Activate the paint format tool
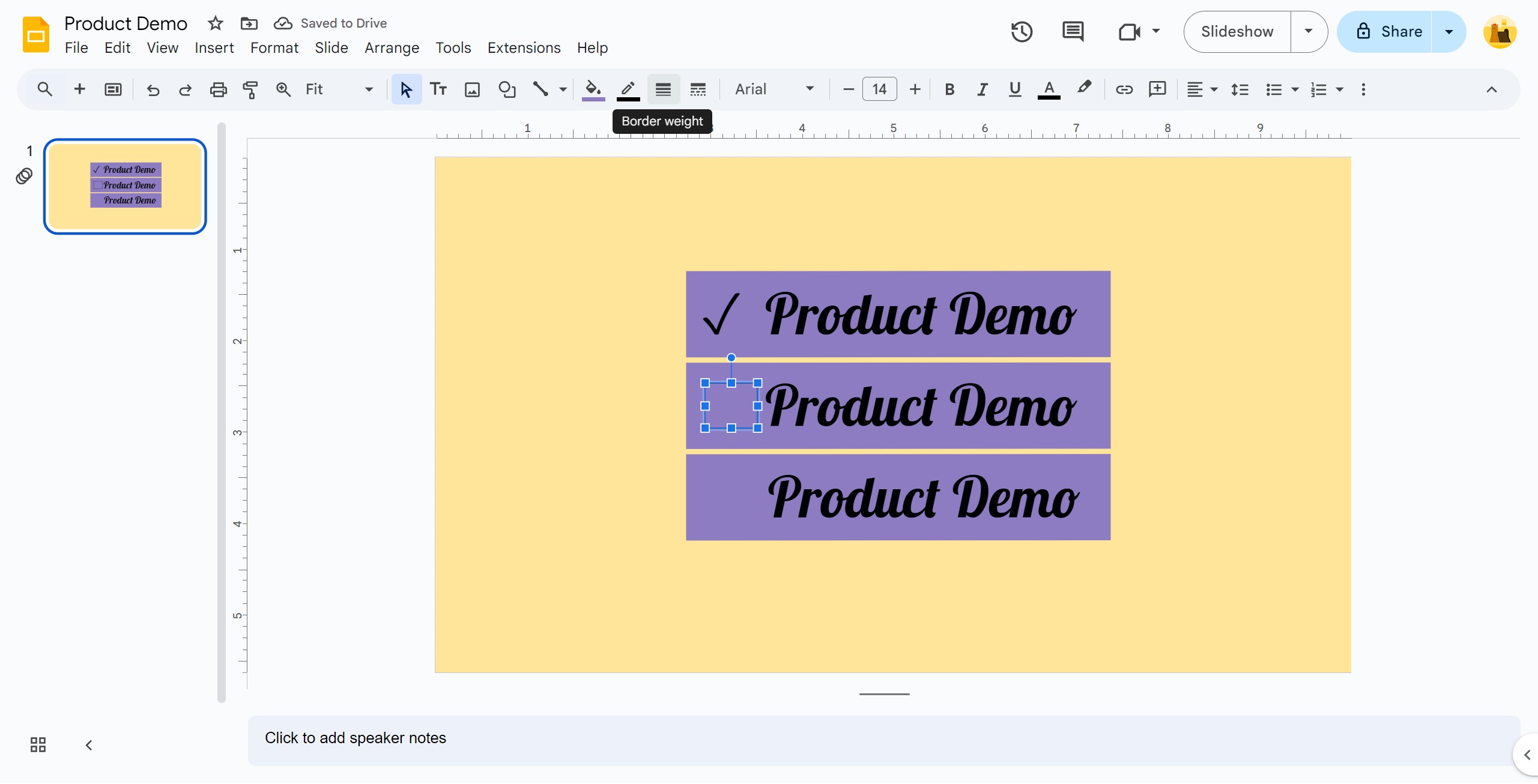1538x784 pixels. (x=250, y=89)
